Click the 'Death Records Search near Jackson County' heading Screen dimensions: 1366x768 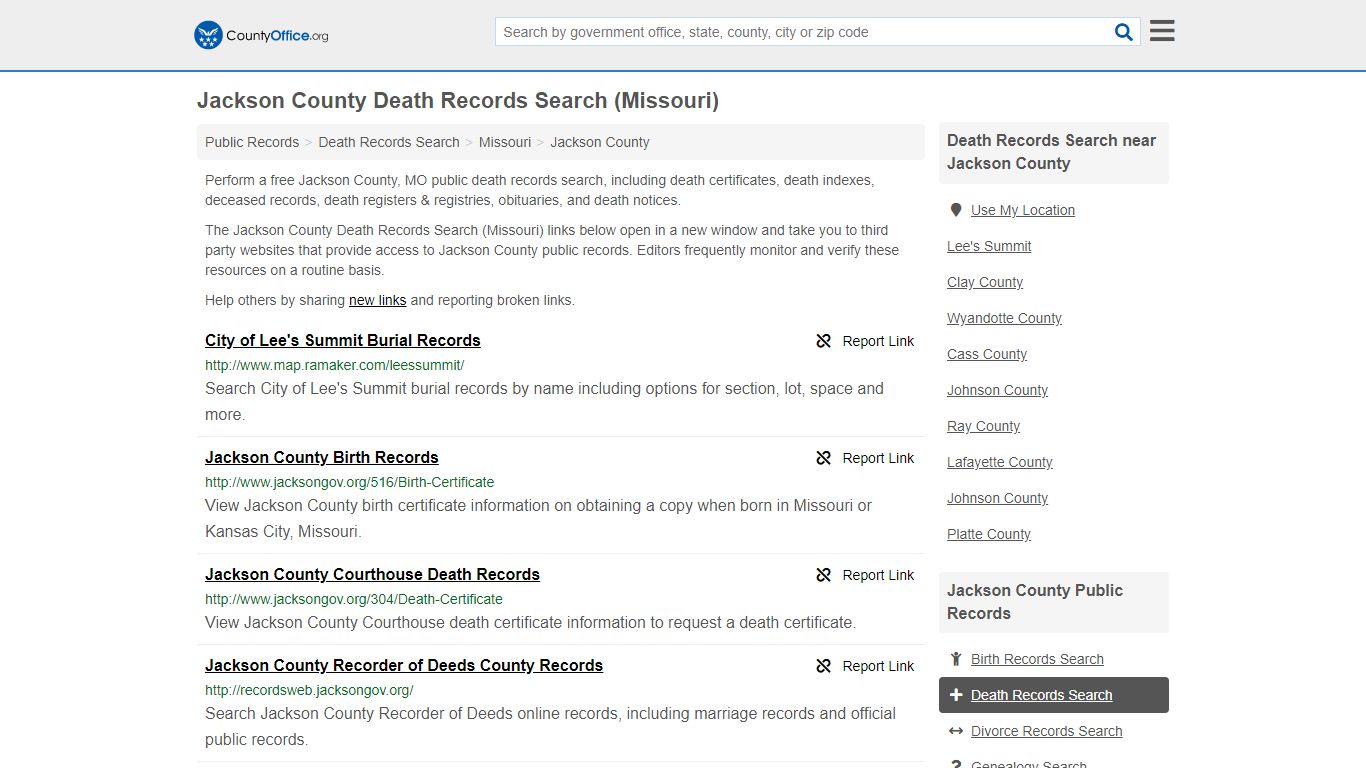pyautogui.click(x=1052, y=152)
